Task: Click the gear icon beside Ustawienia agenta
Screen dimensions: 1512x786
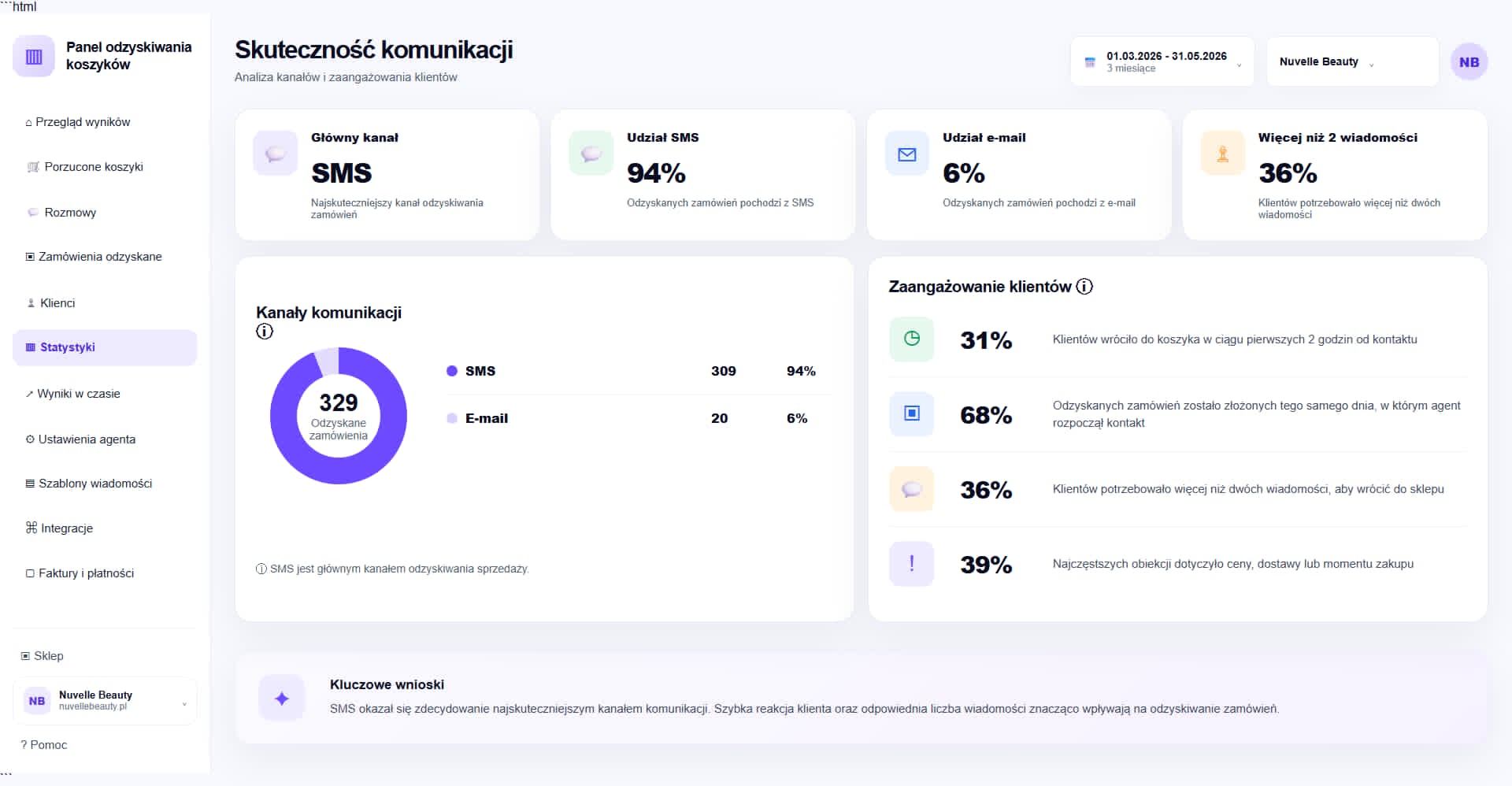Action: (x=30, y=439)
